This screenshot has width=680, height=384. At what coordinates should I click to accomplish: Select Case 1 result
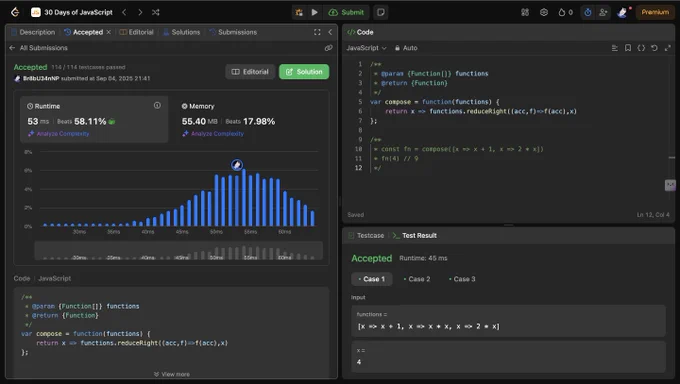(x=372, y=279)
